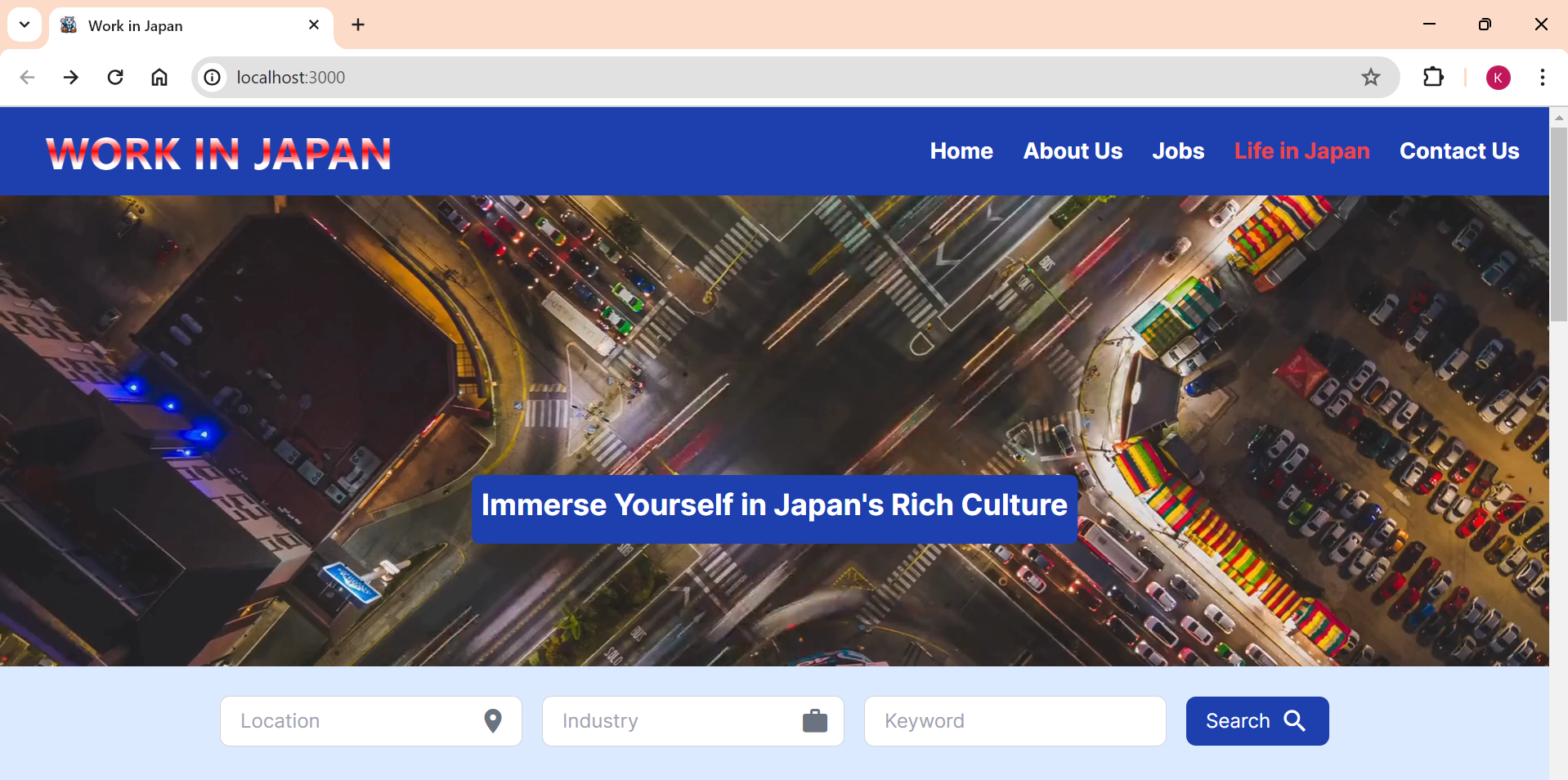Click the forward navigation arrow

[71, 77]
